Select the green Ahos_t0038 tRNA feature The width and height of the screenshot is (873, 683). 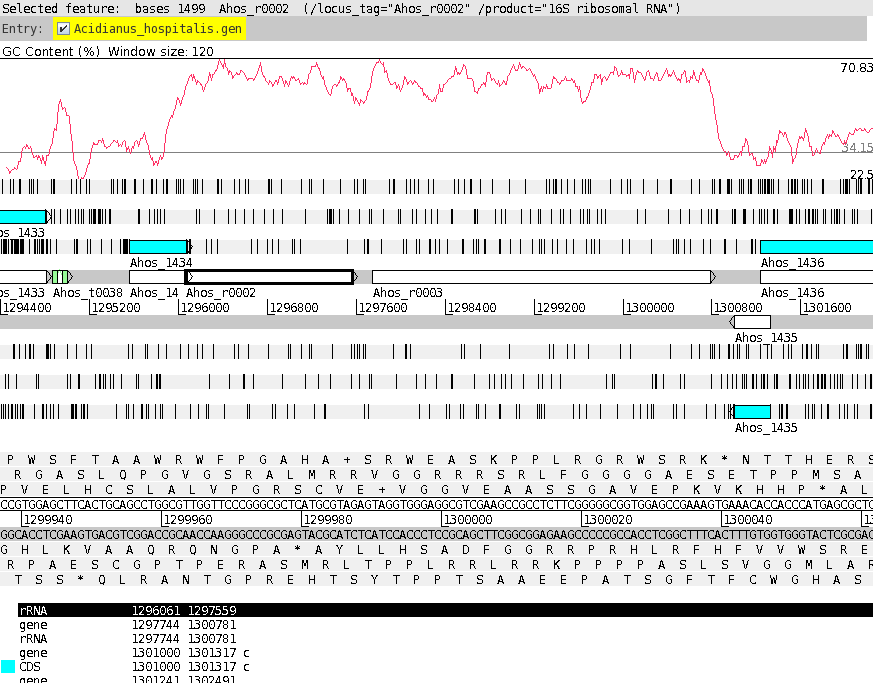coord(60,277)
